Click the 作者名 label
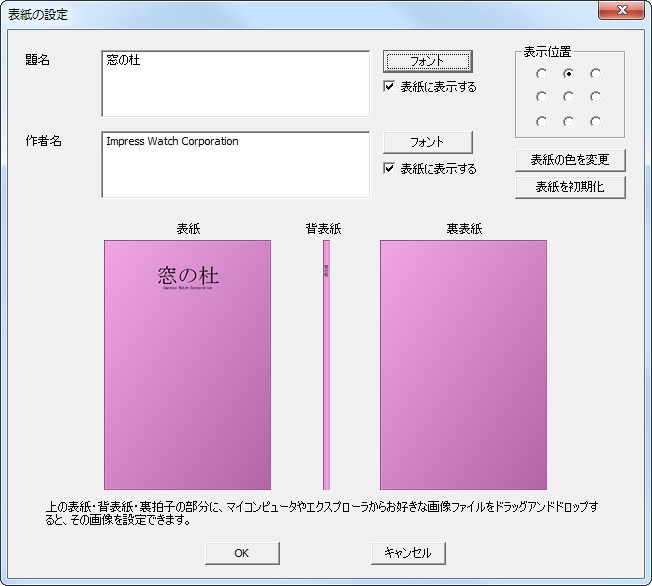Image resolution: width=652 pixels, height=586 pixels. [43, 141]
